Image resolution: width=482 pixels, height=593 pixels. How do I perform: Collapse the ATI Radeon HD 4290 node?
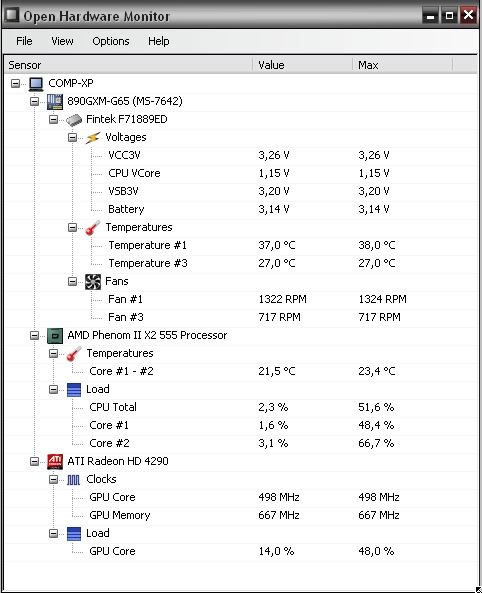(x=34, y=461)
